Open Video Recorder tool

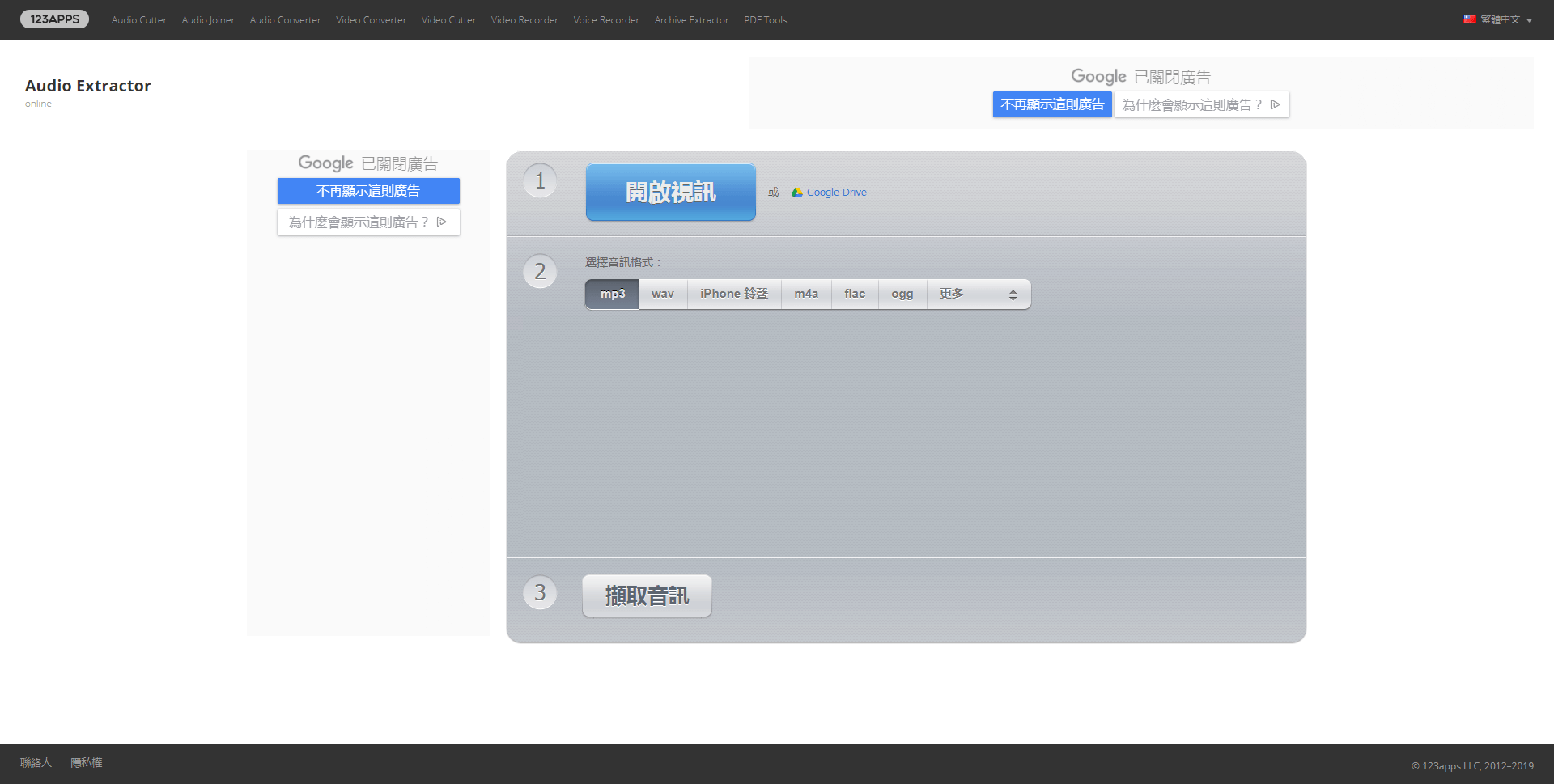[524, 20]
